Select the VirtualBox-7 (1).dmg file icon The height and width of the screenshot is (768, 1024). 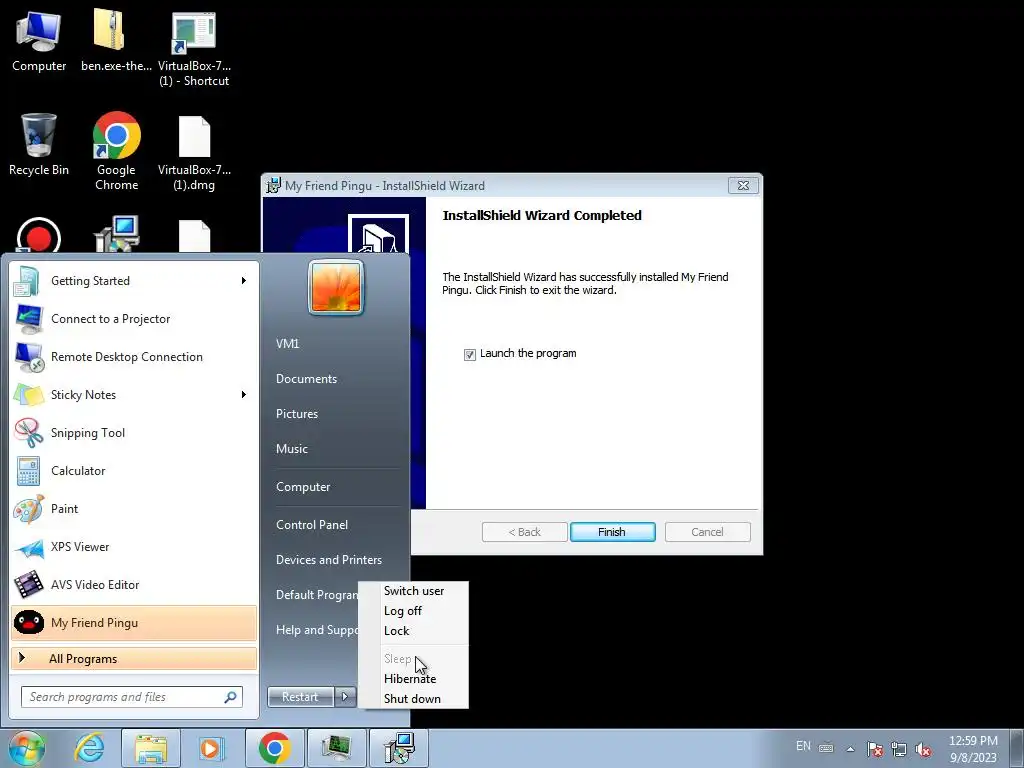click(x=194, y=136)
